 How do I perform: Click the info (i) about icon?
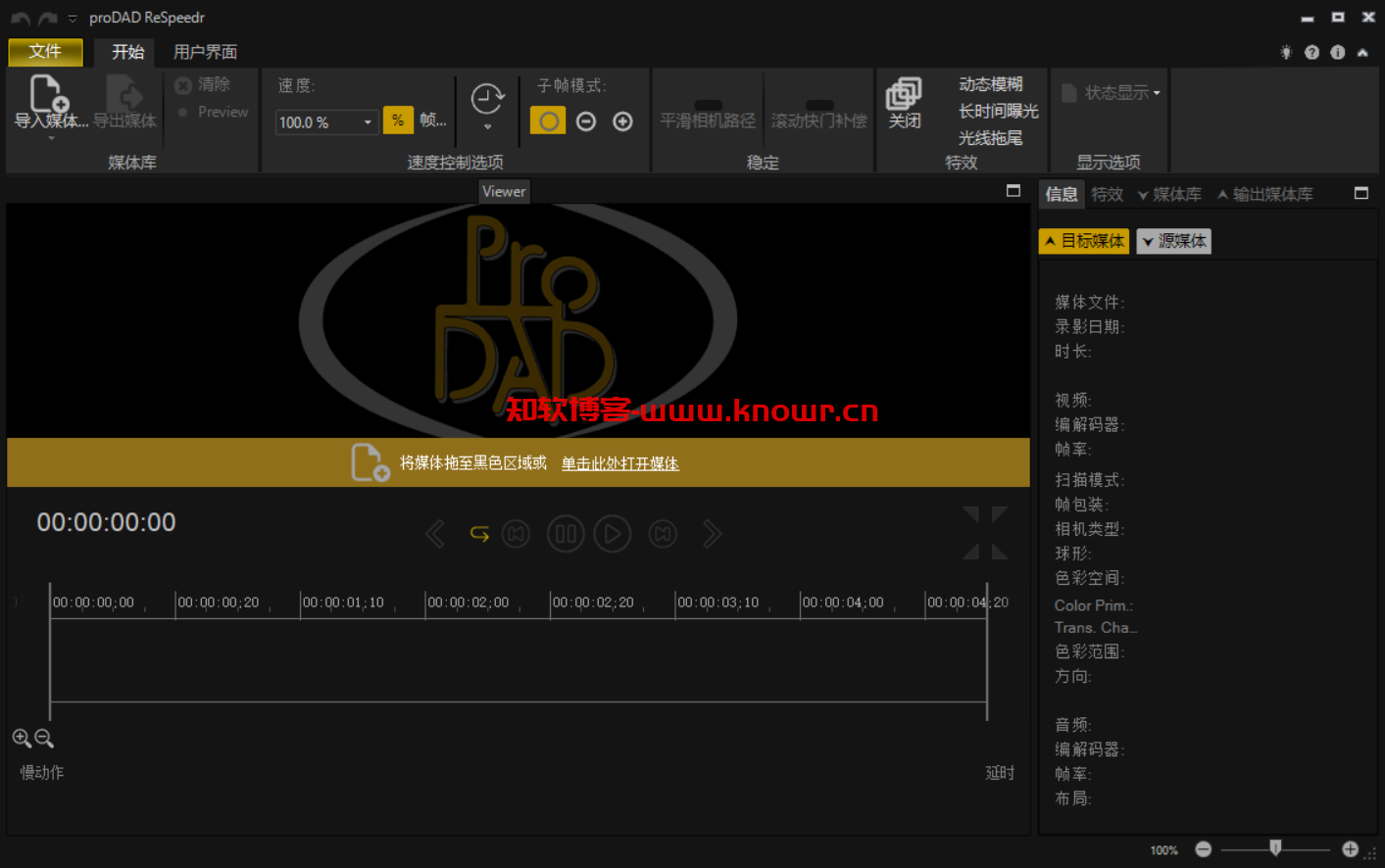(x=1338, y=52)
